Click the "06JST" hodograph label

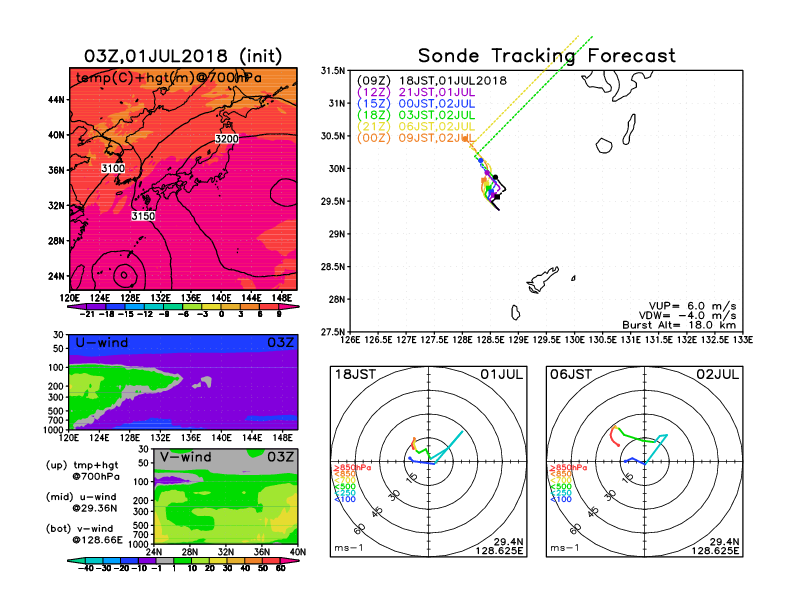point(571,375)
